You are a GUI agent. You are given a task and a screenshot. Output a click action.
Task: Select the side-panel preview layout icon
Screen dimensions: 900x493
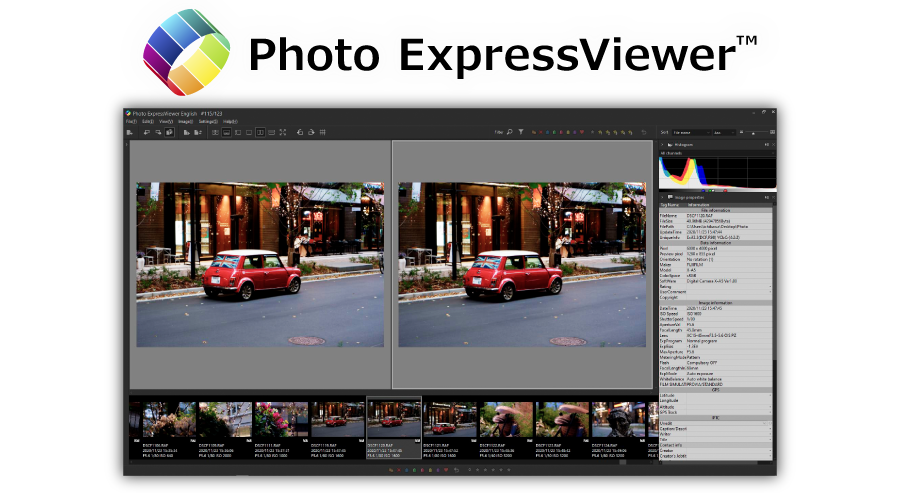tap(238, 133)
